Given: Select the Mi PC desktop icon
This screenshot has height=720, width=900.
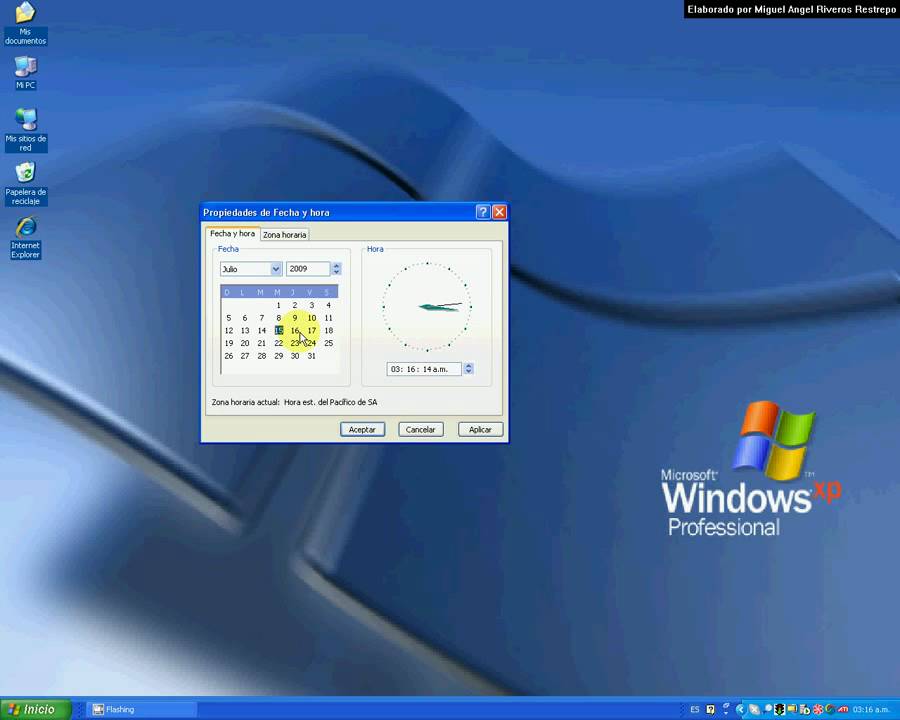Looking at the screenshot, I should [x=25, y=73].
